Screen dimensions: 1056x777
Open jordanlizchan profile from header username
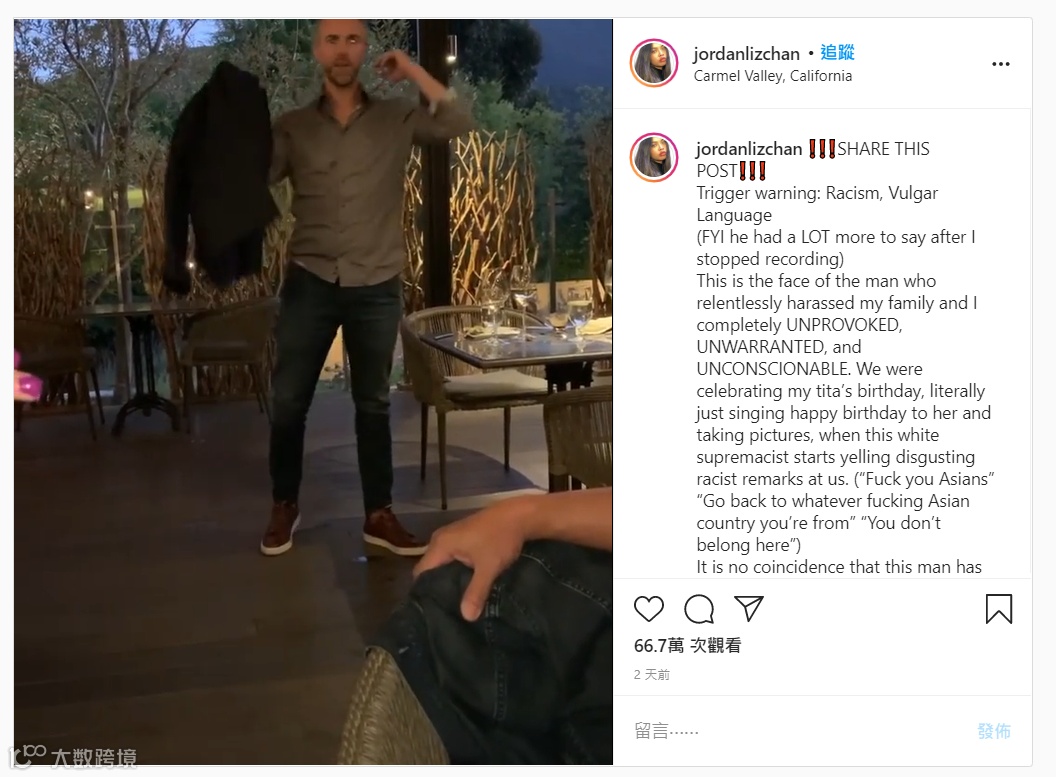pos(746,53)
